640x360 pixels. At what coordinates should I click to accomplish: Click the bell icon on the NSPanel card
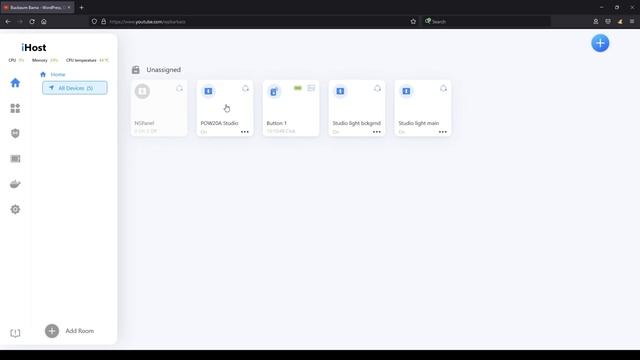(180, 88)
